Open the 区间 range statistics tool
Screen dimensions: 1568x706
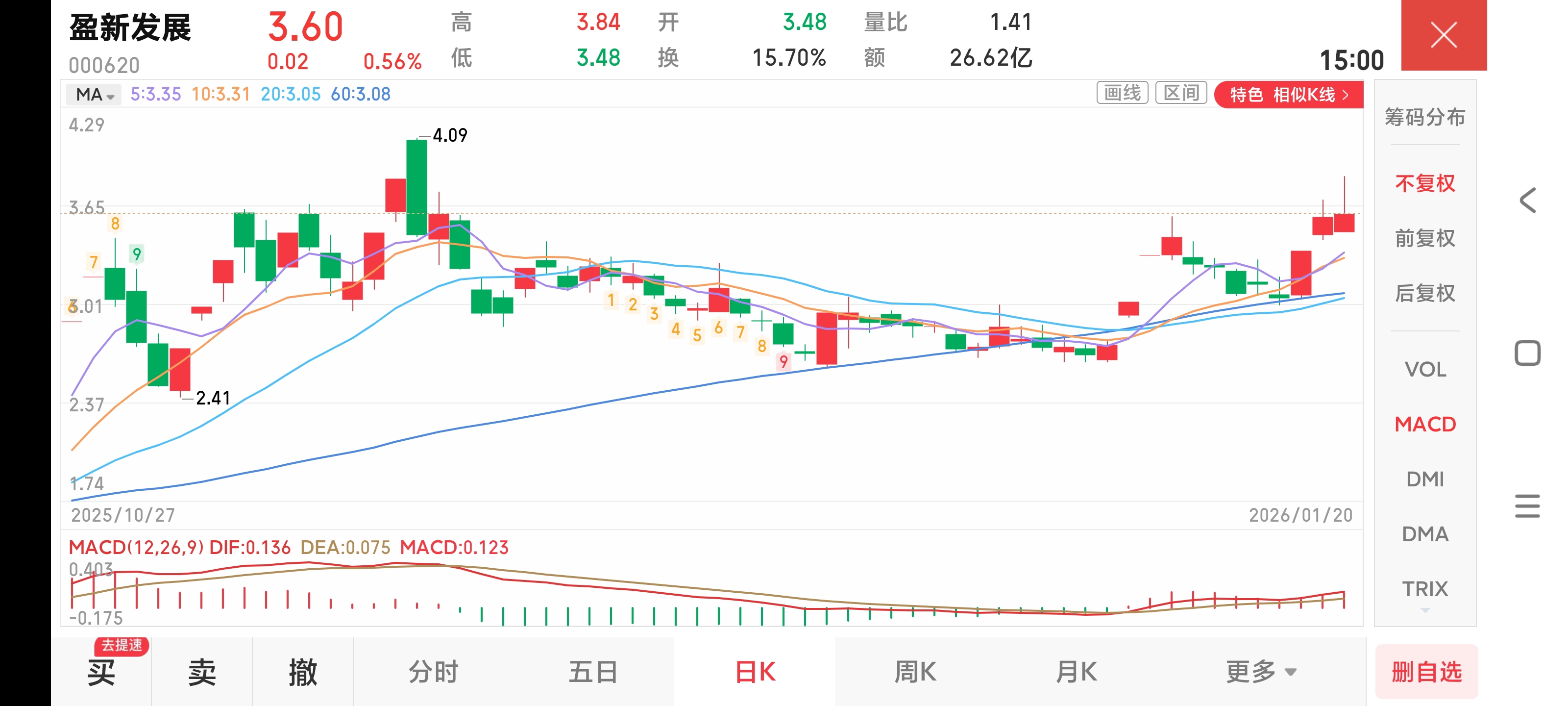click(1181, 93)
